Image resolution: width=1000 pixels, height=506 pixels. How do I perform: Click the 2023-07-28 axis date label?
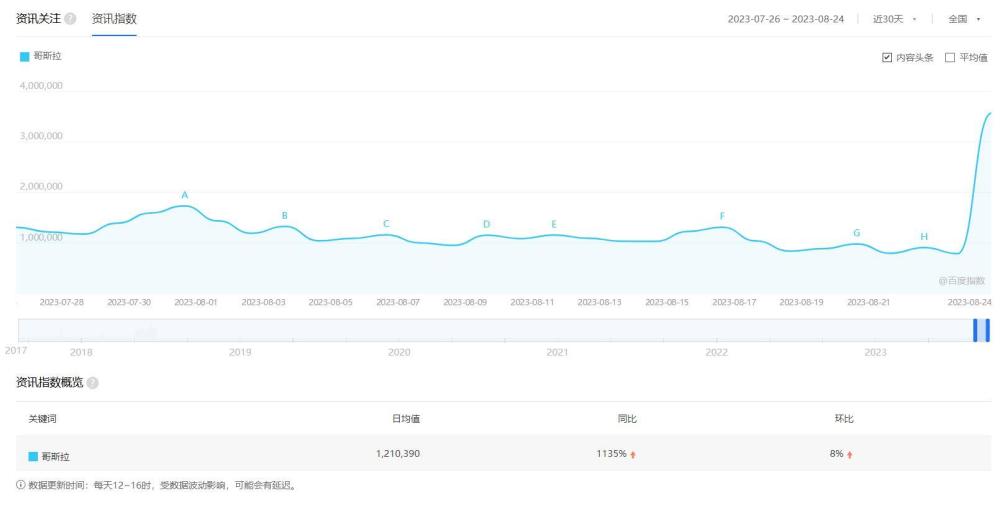[x=61, y=302]
